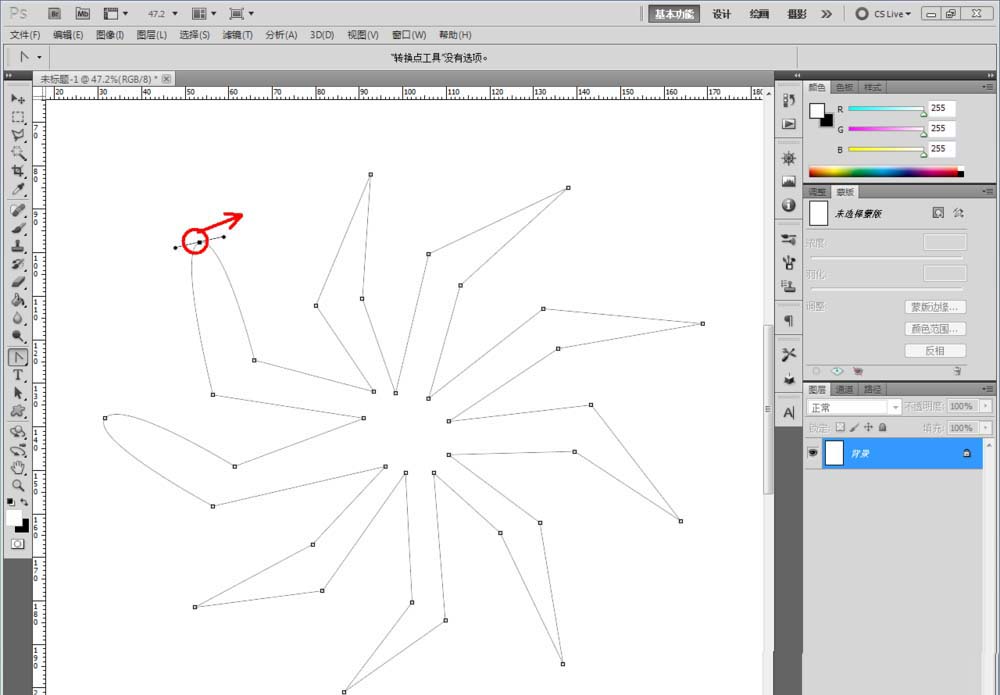Reset default foreground and background colors
The image size is (1000, 695).
point(11,502)
